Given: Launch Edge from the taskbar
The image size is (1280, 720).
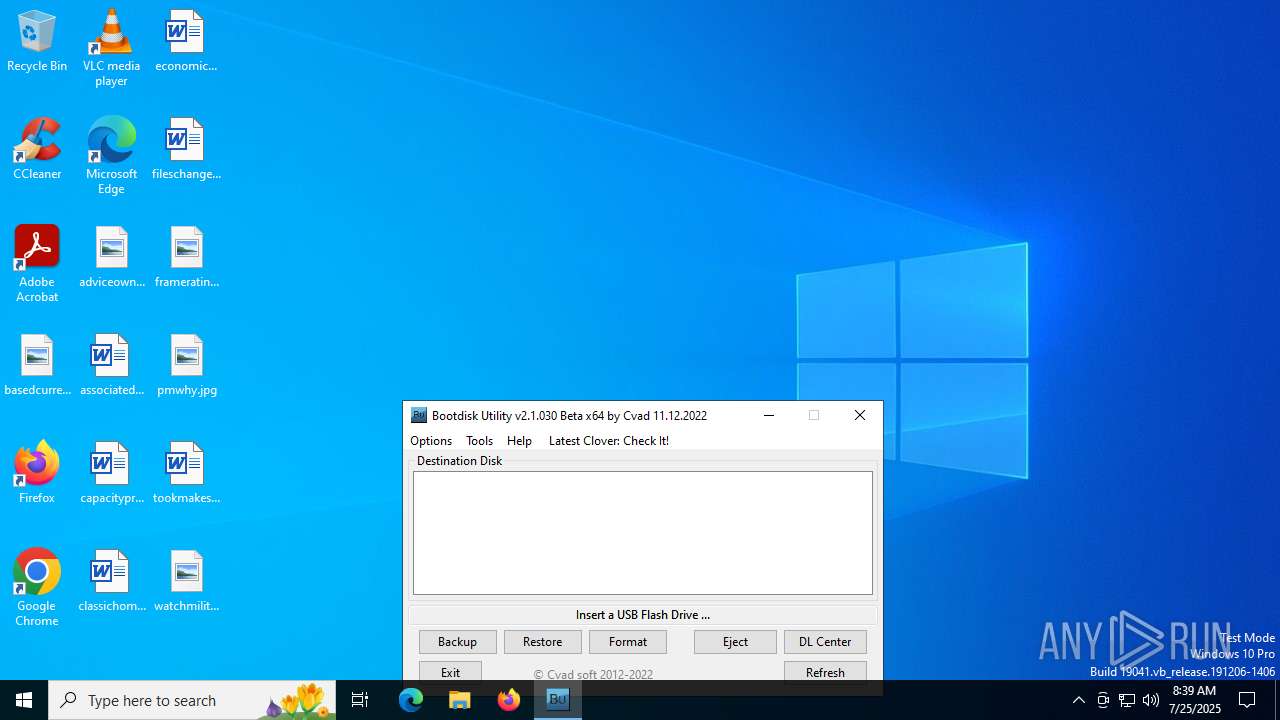Looking at the screenshot, I should point(411,700).
